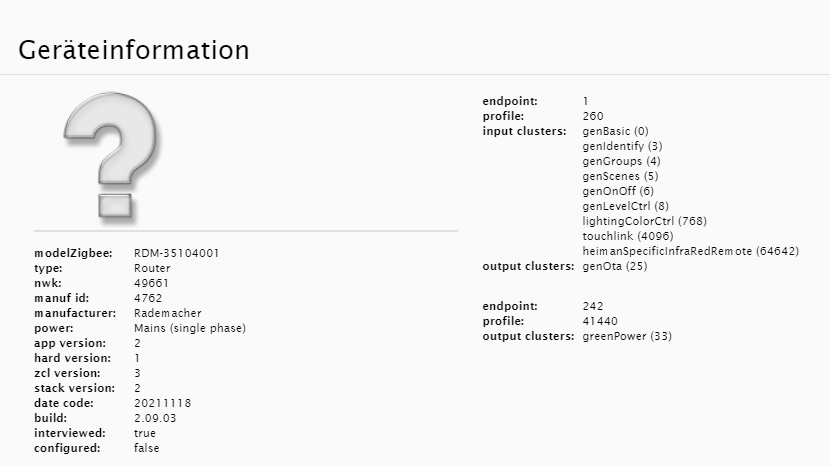Click the Geräteinformation heading
Screen dimensions: 830x466
click(134, 50)
